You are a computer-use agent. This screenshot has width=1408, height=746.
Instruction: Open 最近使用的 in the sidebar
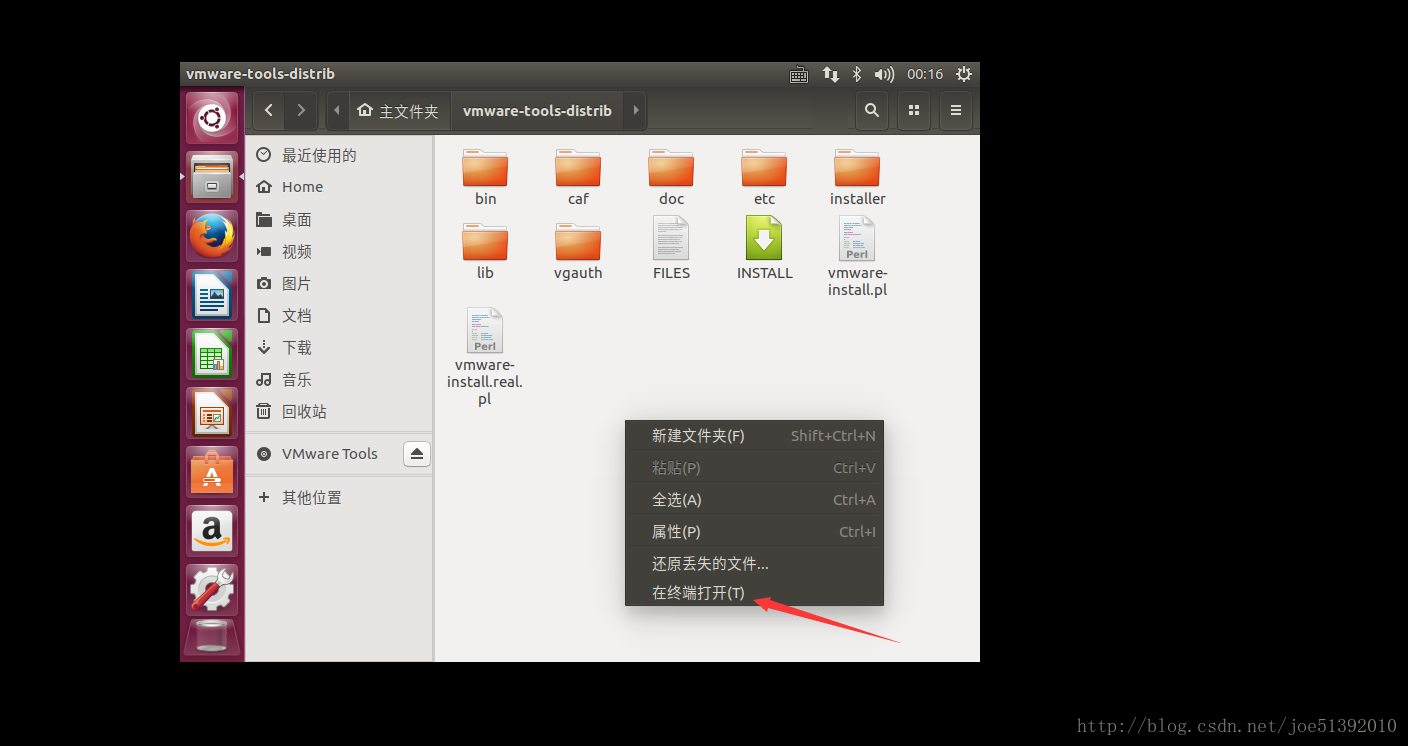(x=338, y=155)
